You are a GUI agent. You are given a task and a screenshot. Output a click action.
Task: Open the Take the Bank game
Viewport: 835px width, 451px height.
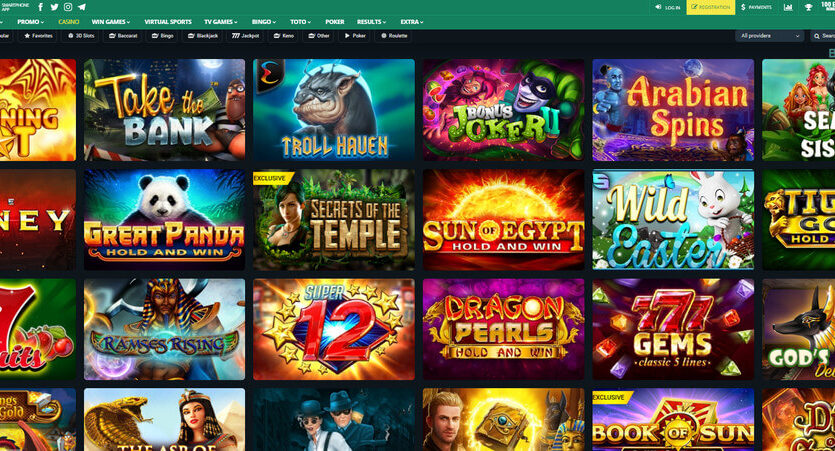click(165, 110)
